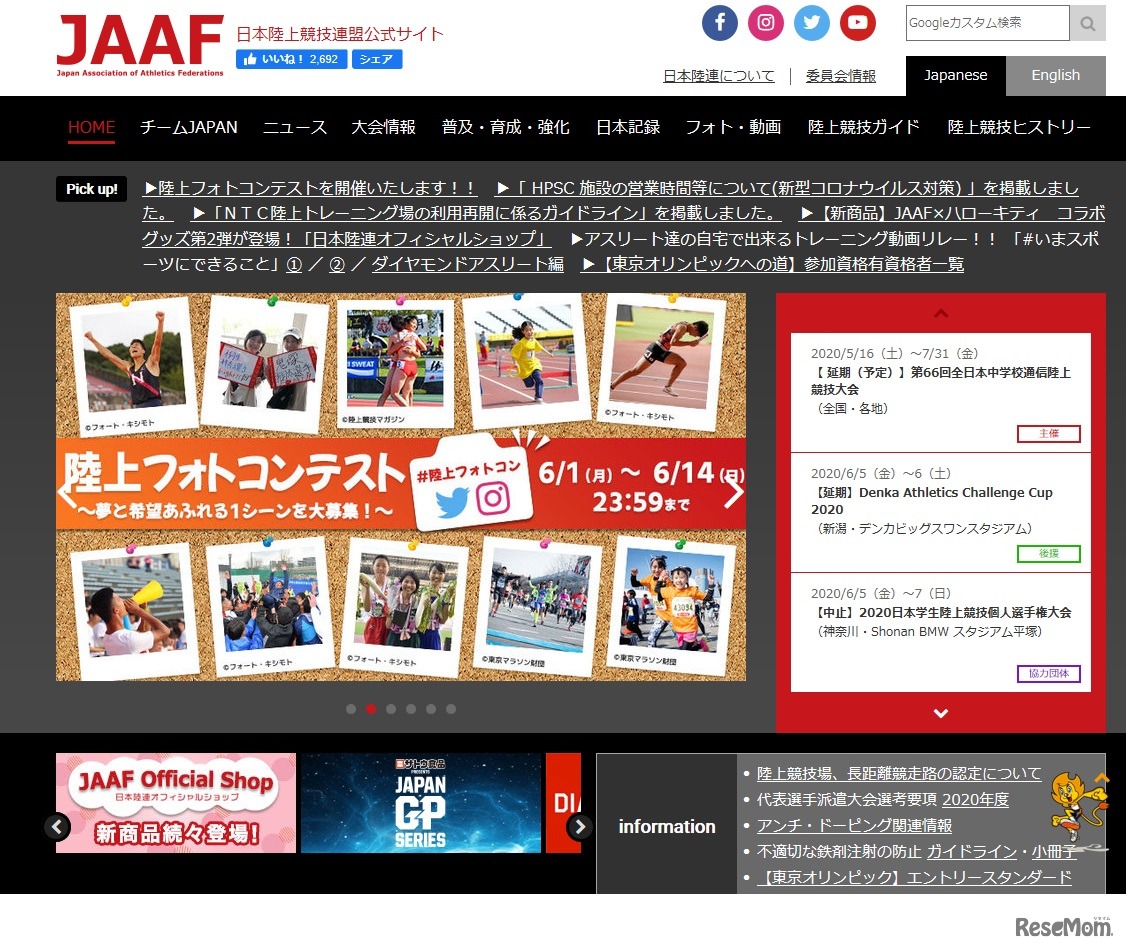Open 陸上競技場、長距離競走路の認定について link
This screenshot has width=1126, height=950.
coord(899,773)
